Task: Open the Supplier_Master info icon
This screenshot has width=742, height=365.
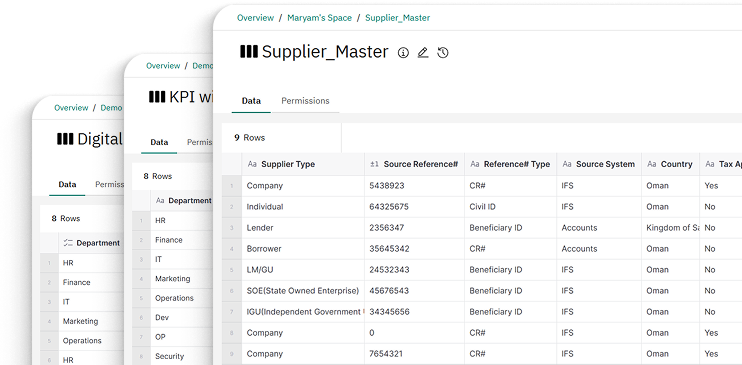Action: [403, 53]
